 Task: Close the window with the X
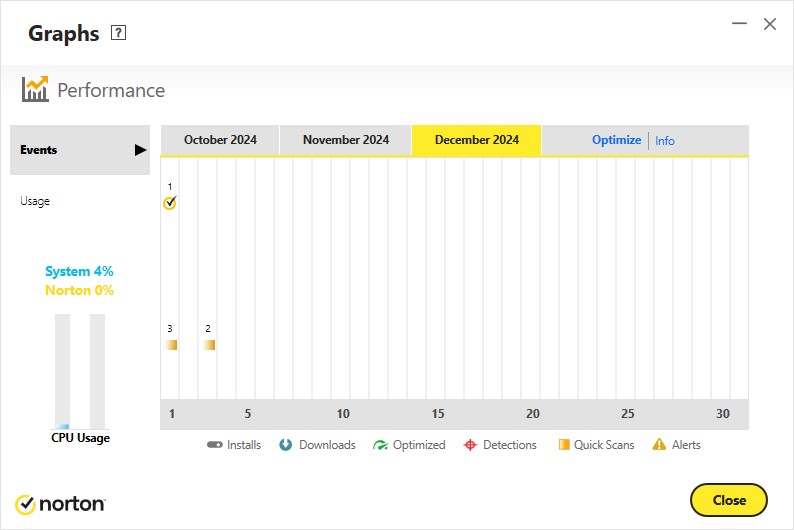coord(770,24)
